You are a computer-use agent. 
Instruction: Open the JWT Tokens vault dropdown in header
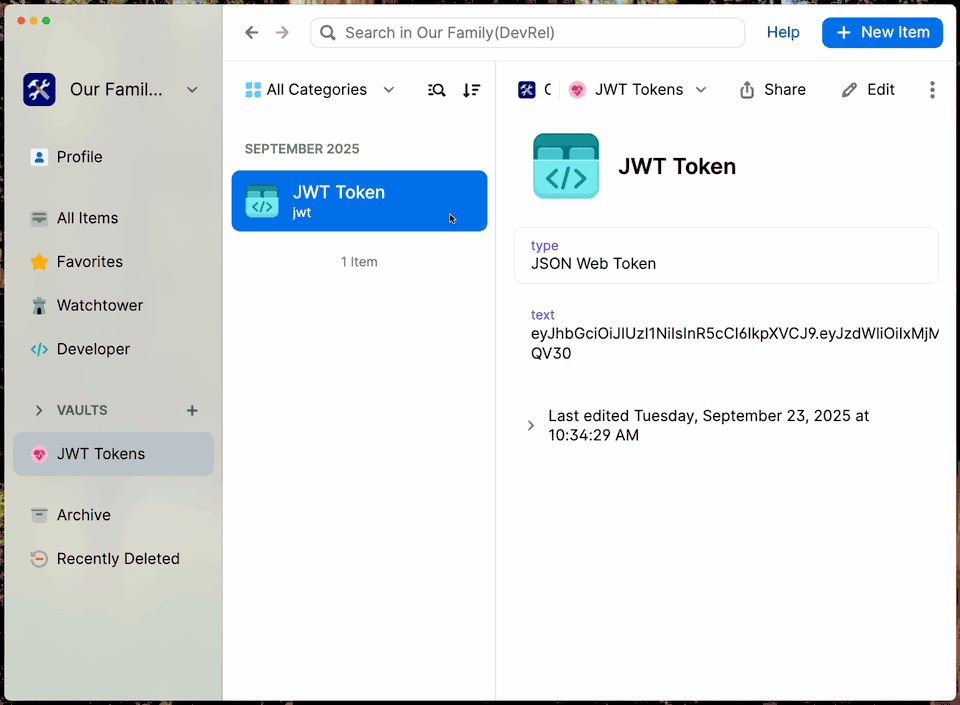point(638,90)
